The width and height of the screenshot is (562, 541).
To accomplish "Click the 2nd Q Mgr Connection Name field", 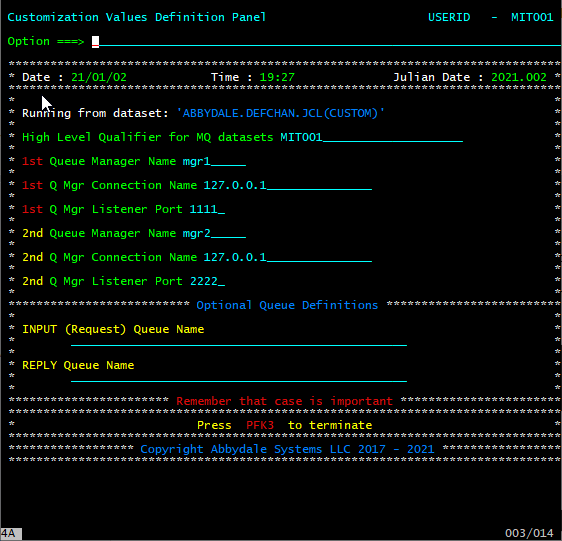I will 288,257.
